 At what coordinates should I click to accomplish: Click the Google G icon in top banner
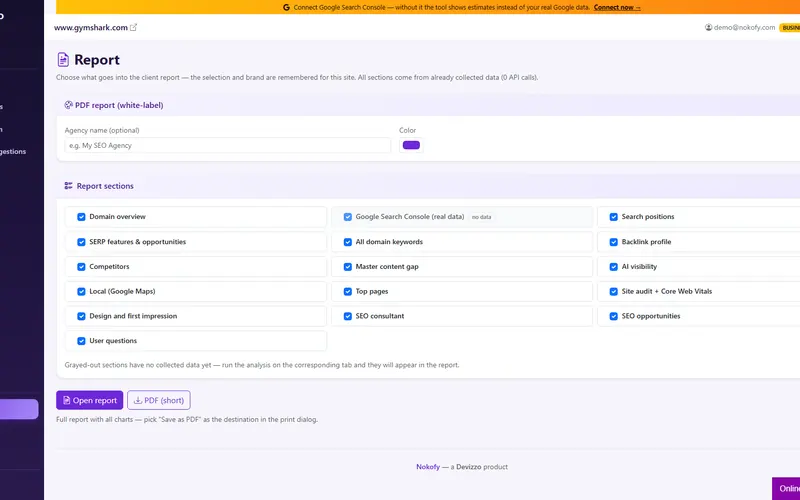pyautogui.click(x=286, y=7)
